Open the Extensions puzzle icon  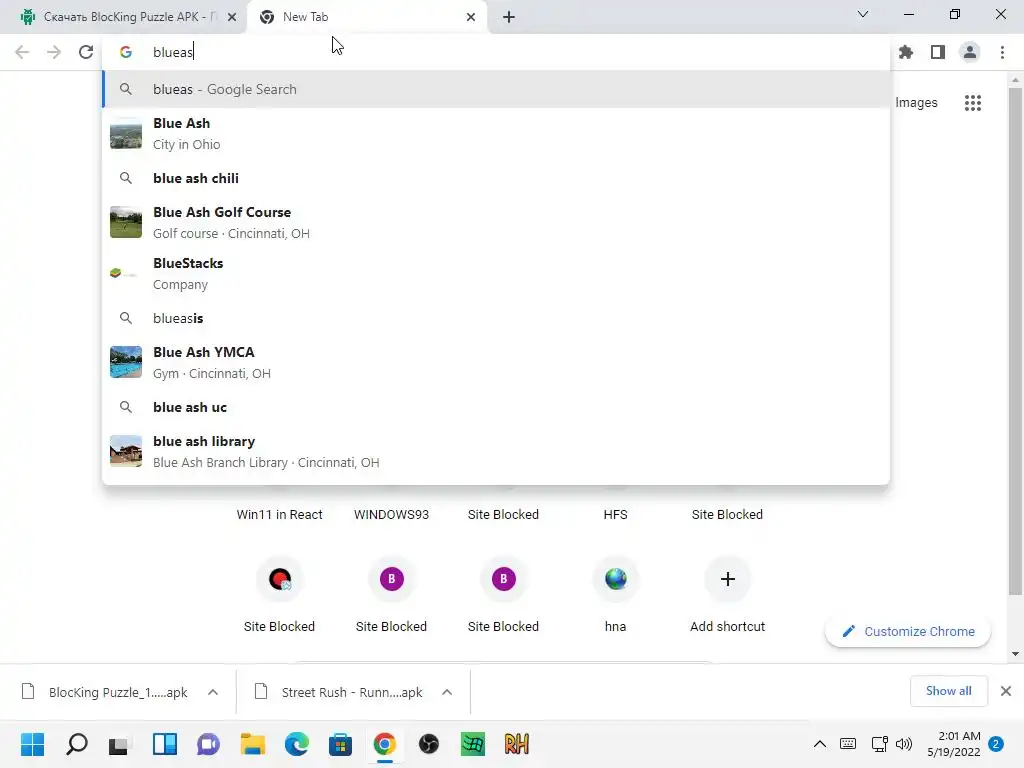click(x=906, y=52)
